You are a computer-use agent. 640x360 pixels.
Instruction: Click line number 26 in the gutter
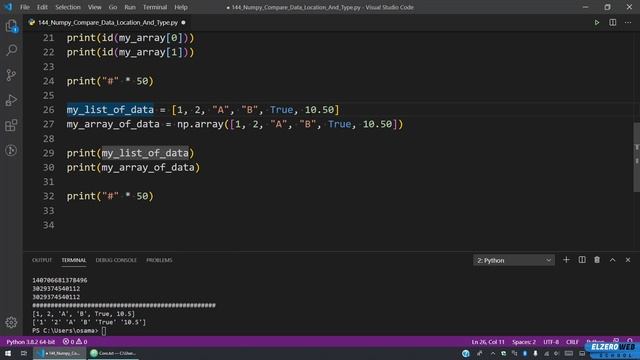pos(49,110)
